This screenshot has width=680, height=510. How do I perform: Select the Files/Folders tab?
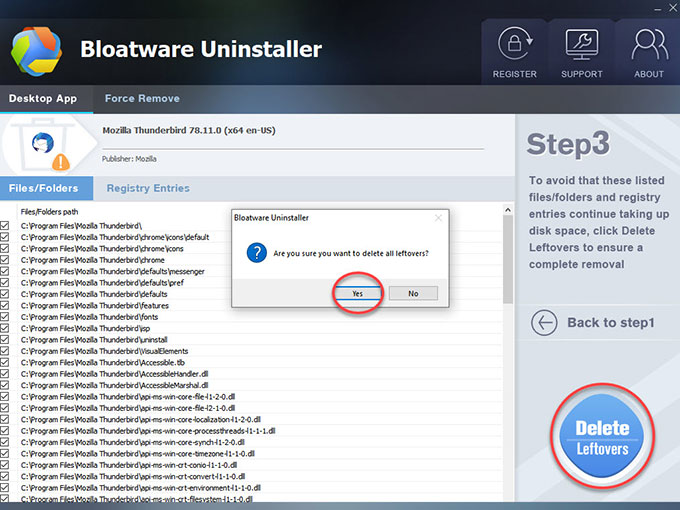point(46,188)
